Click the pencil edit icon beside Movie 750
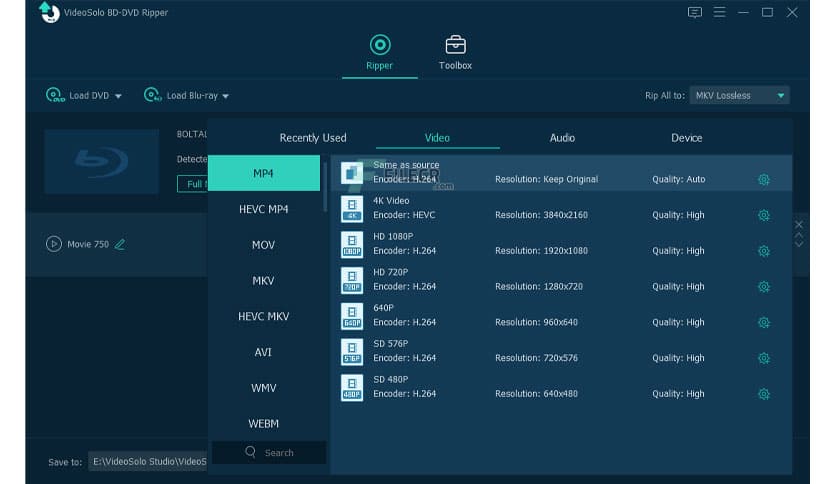Viewport: 836px width, 484px height. (x=120, y=244)
